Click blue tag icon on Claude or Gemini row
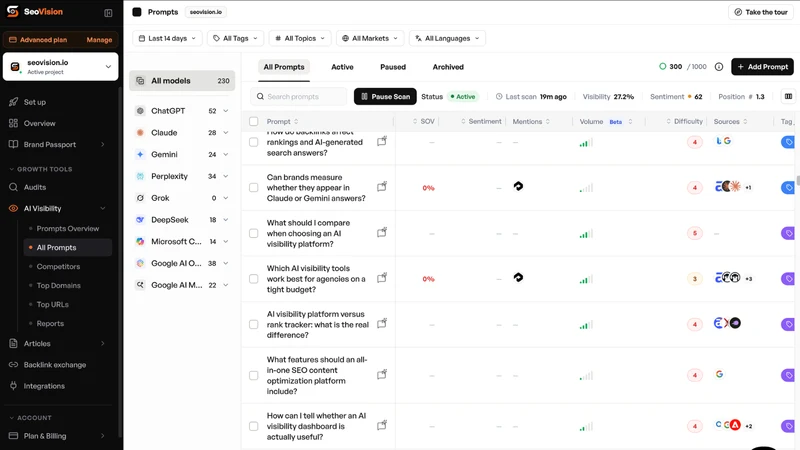800x450 pixels. pyautogui.click(x=788, y=187)
